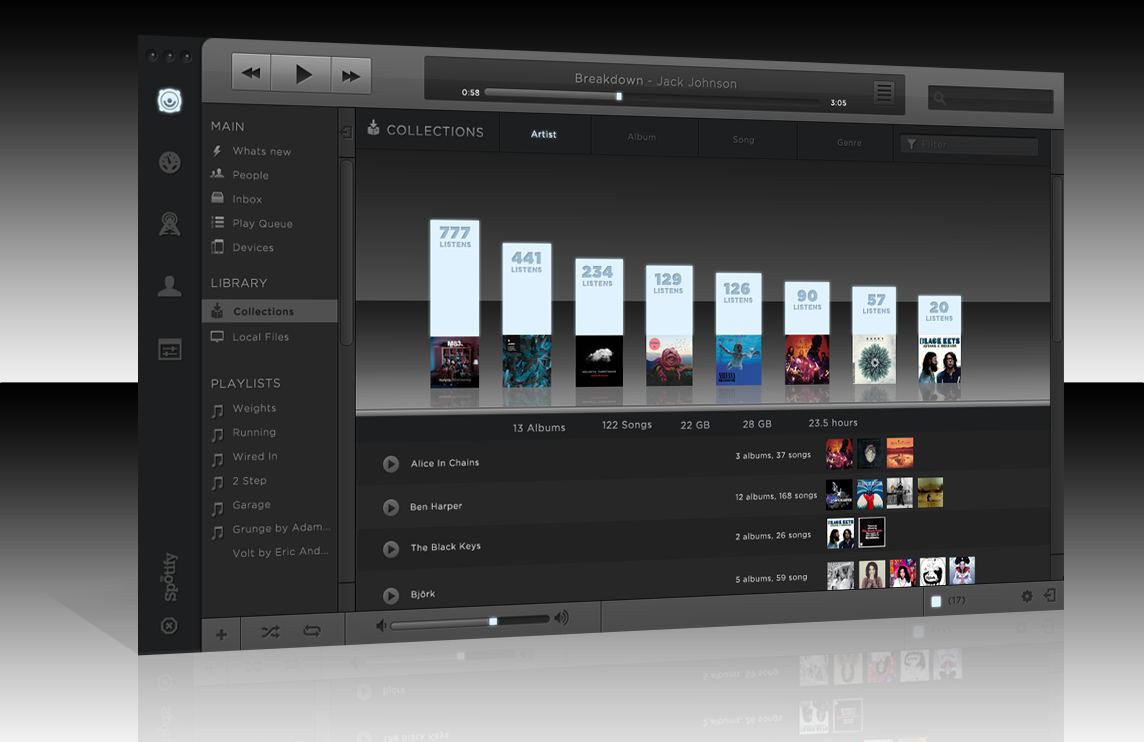
Task: Select the 234 listens bar
Action: pos(599,297)
